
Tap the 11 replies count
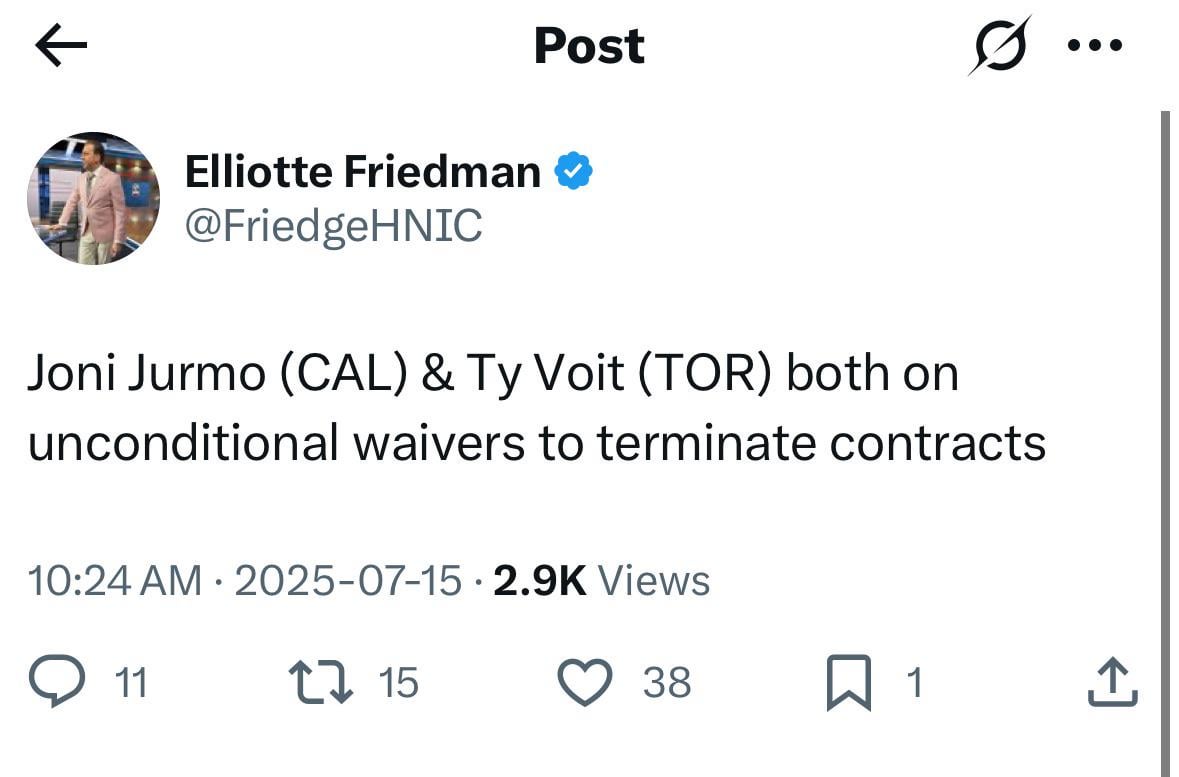point(131,683)
